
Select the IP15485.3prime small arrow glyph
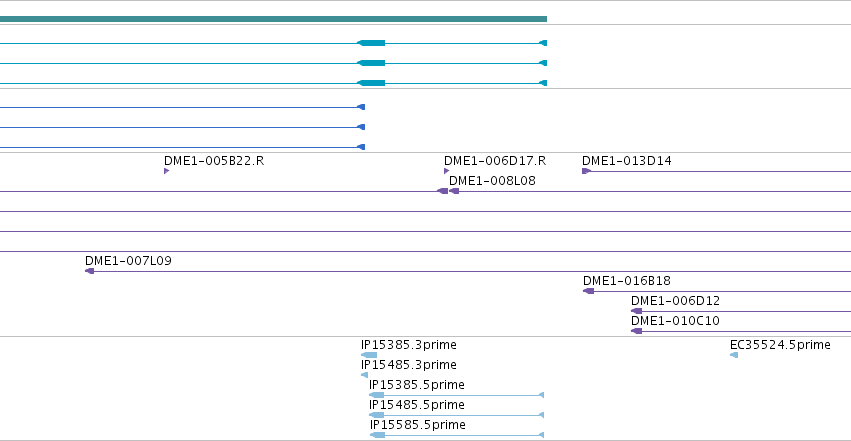365,375
